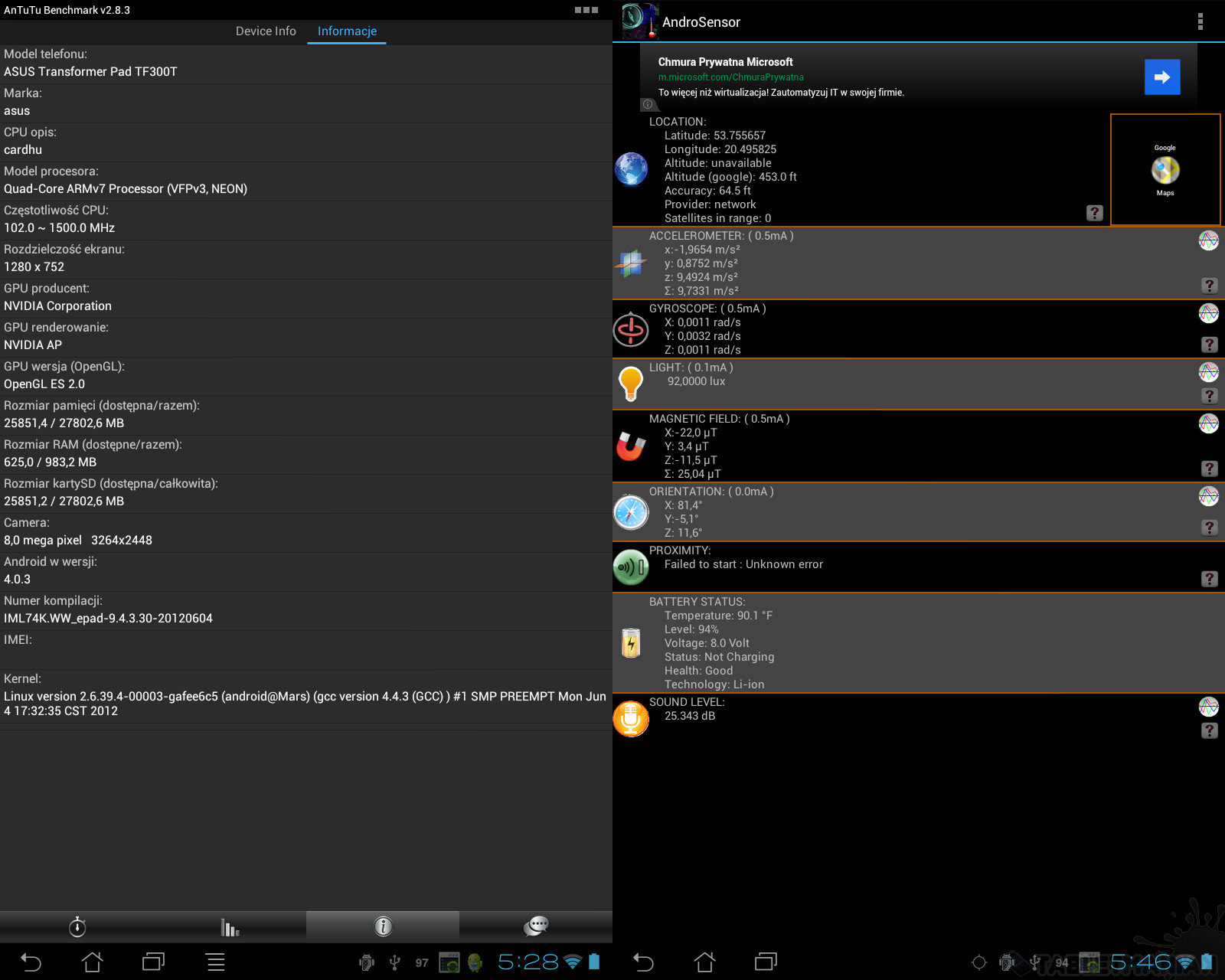This screenshot has width=1225, height=980.
Task: Click the blue arrow ad button
Action: coord(1161,77)
